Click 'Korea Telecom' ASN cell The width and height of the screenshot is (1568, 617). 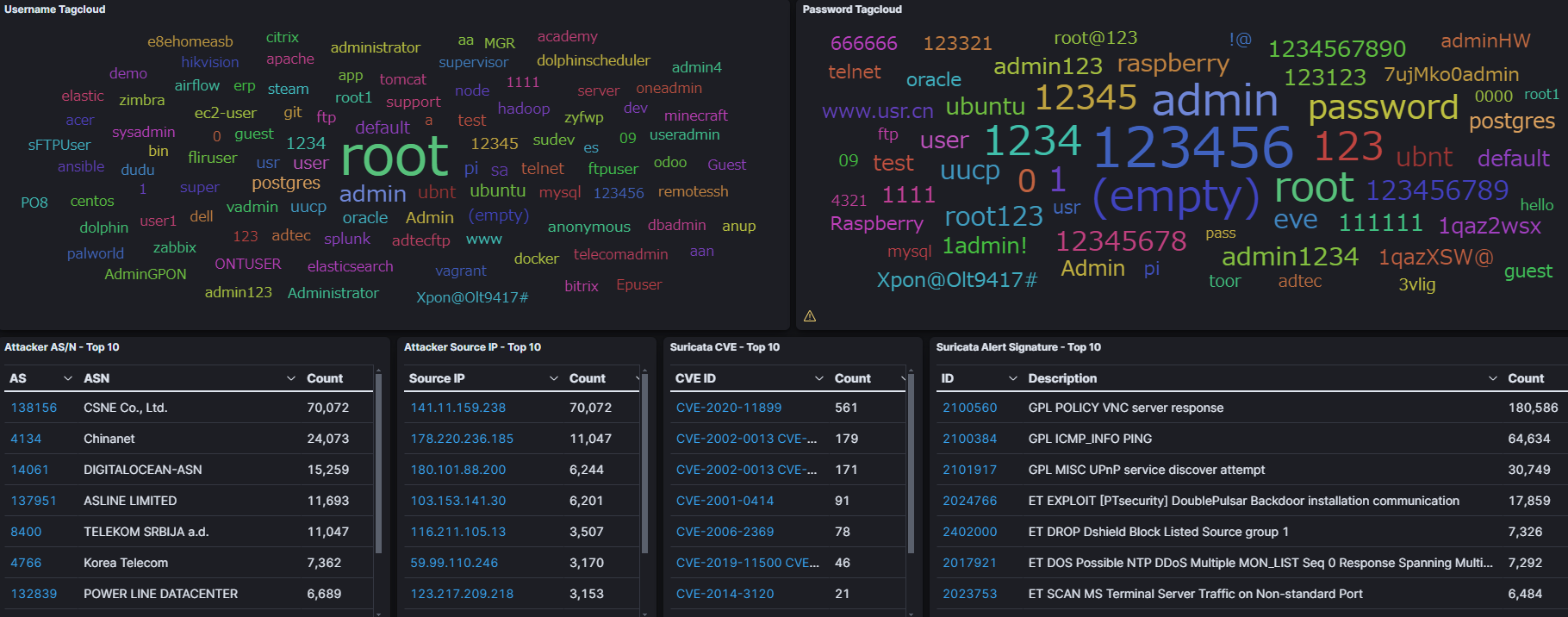click(126, 563)
